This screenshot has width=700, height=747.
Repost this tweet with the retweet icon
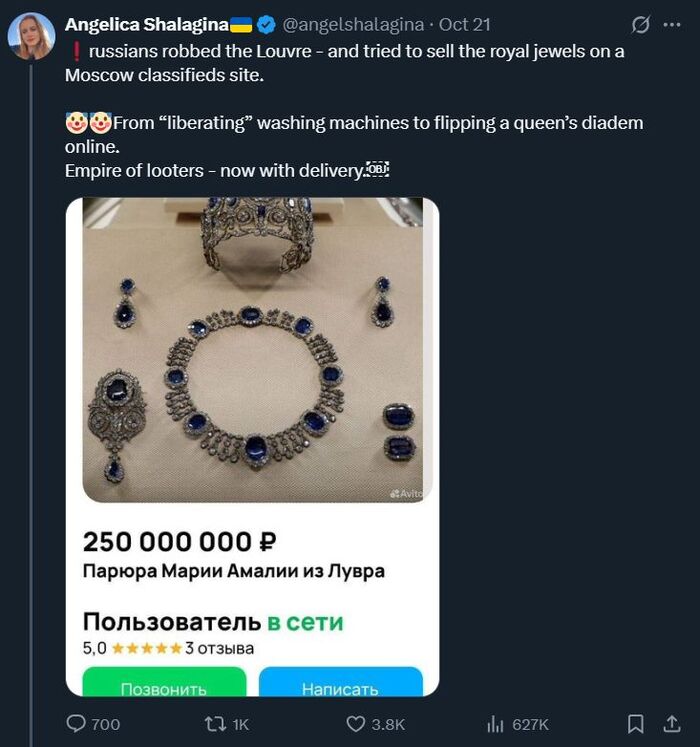tap(214, 724)
